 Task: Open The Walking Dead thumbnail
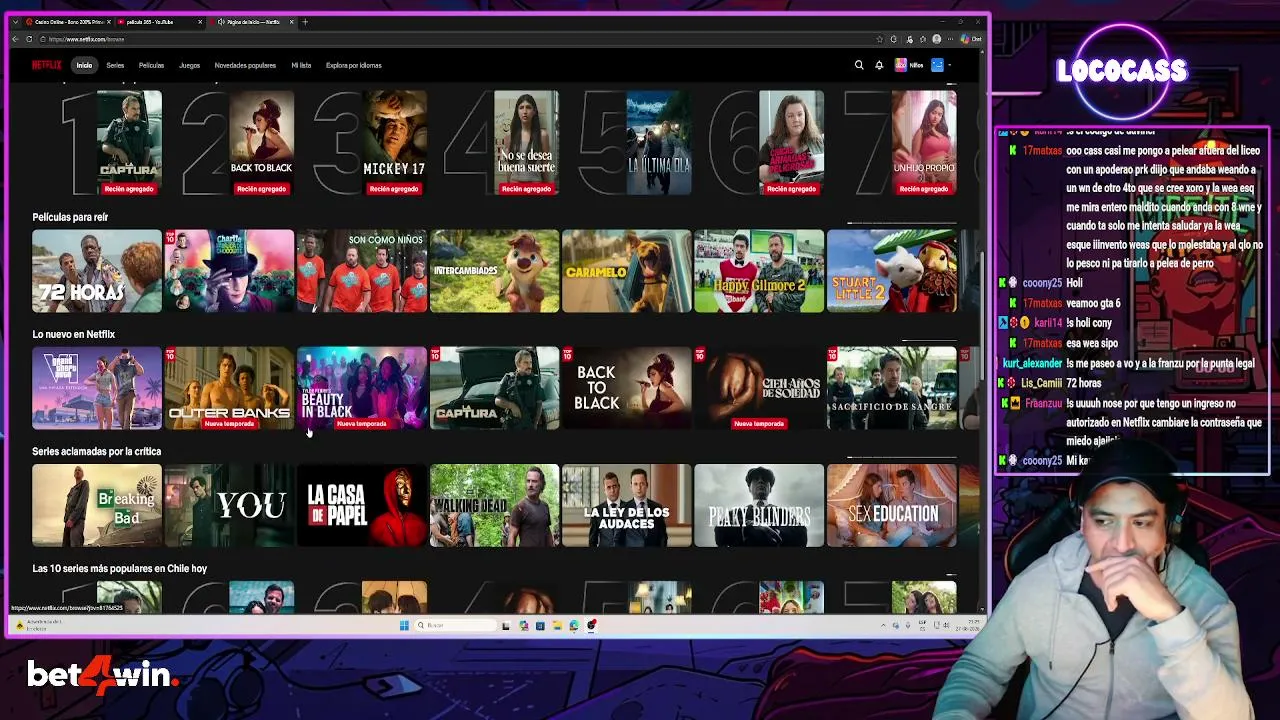pyautogui.click(x=494, y=505)
